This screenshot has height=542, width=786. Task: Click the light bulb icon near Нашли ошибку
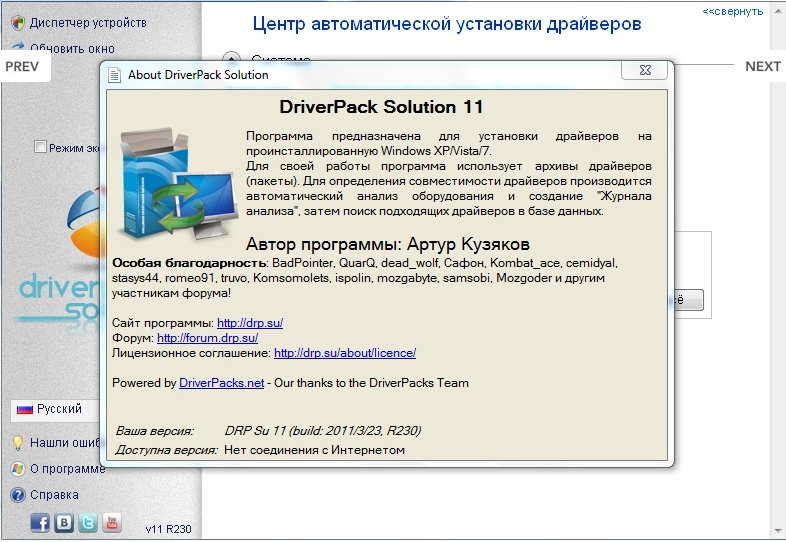18,443
